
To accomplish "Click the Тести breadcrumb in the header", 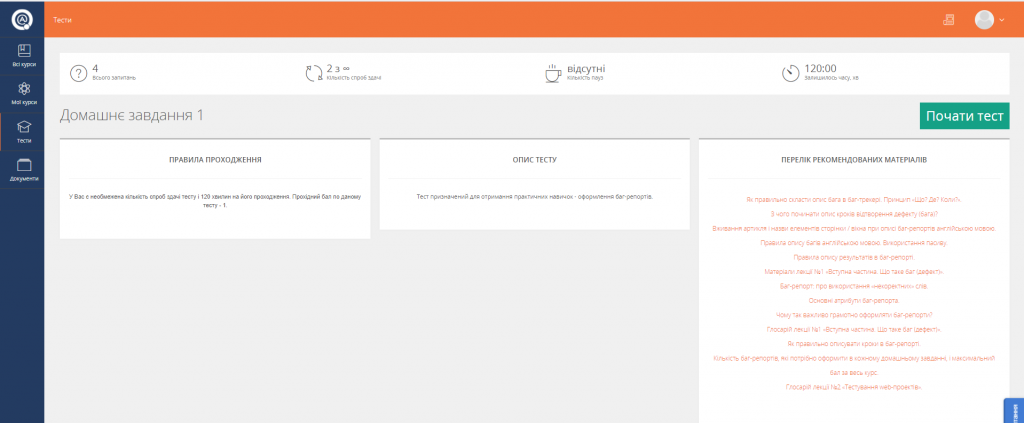I will pyautogui.click(x=62, y=20).
